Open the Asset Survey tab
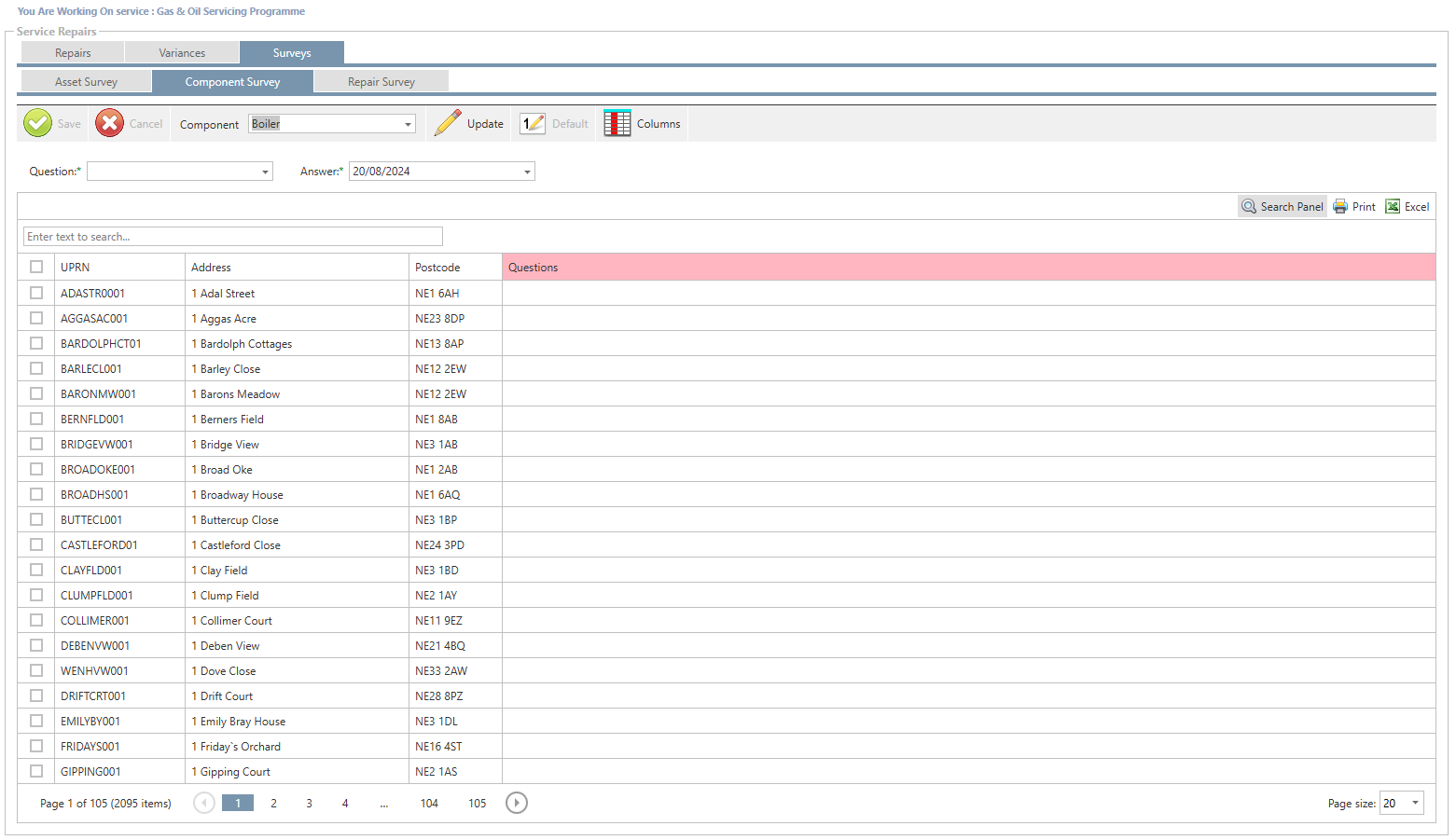1456x840 pixels. click(86, 82)
